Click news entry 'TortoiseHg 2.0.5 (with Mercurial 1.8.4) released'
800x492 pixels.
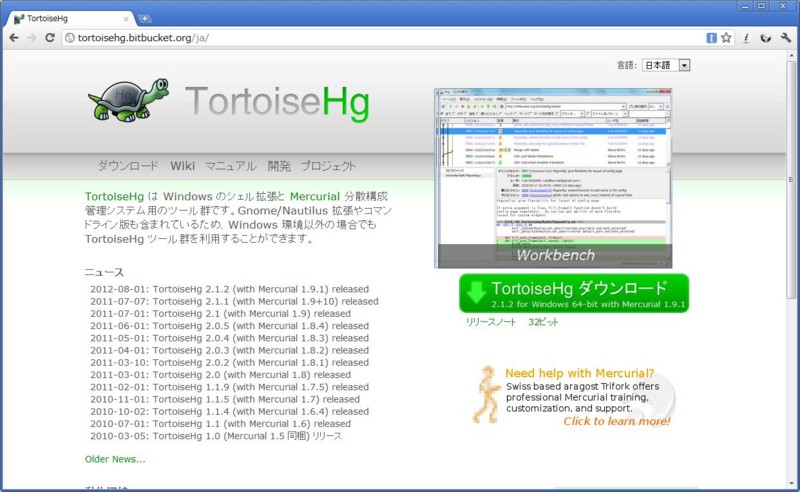[x=261, y=326]
